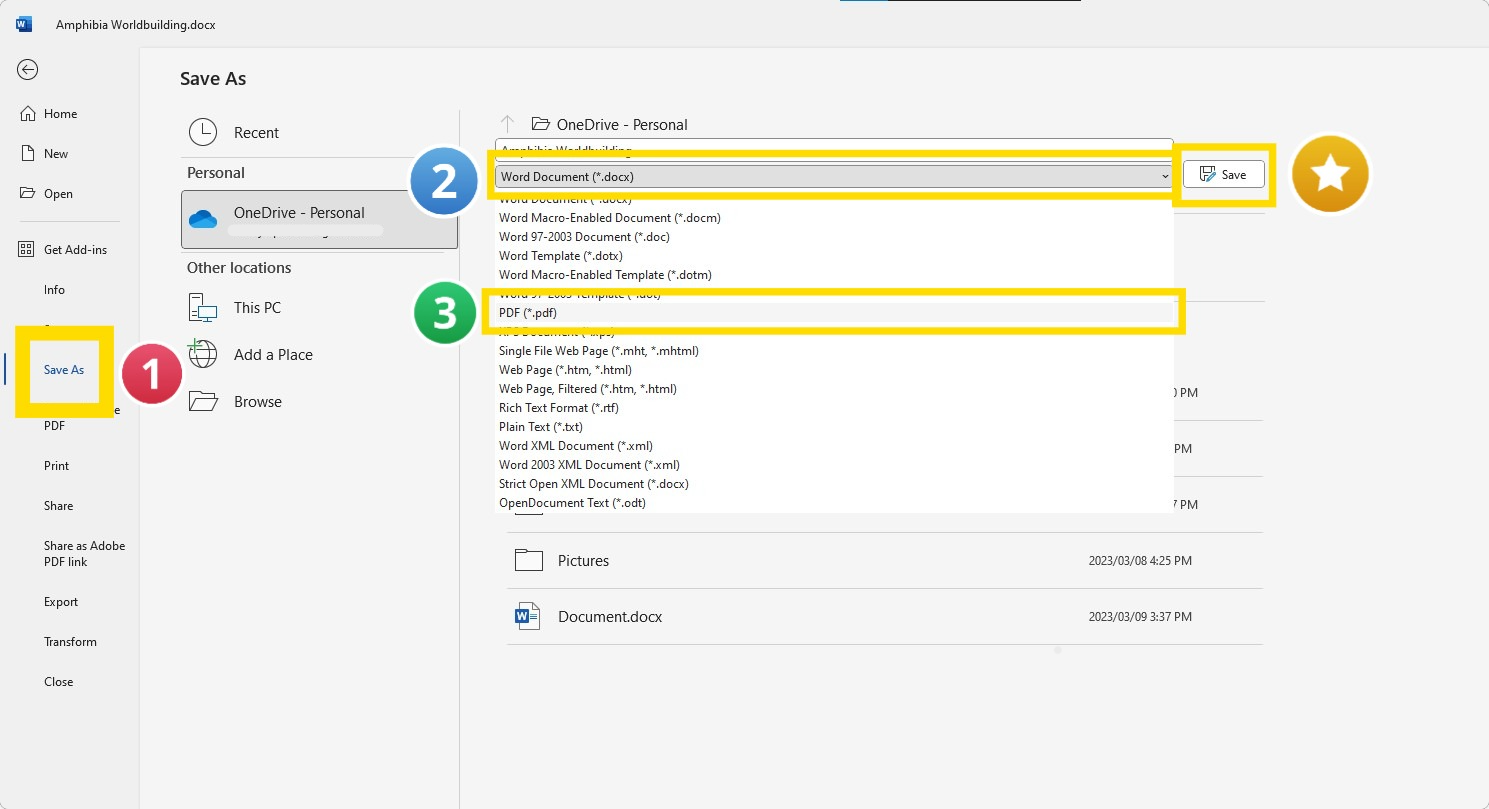Click the Word icon beside Document.docx
This screenshot has height=809, width=1489.
[528, 616]
